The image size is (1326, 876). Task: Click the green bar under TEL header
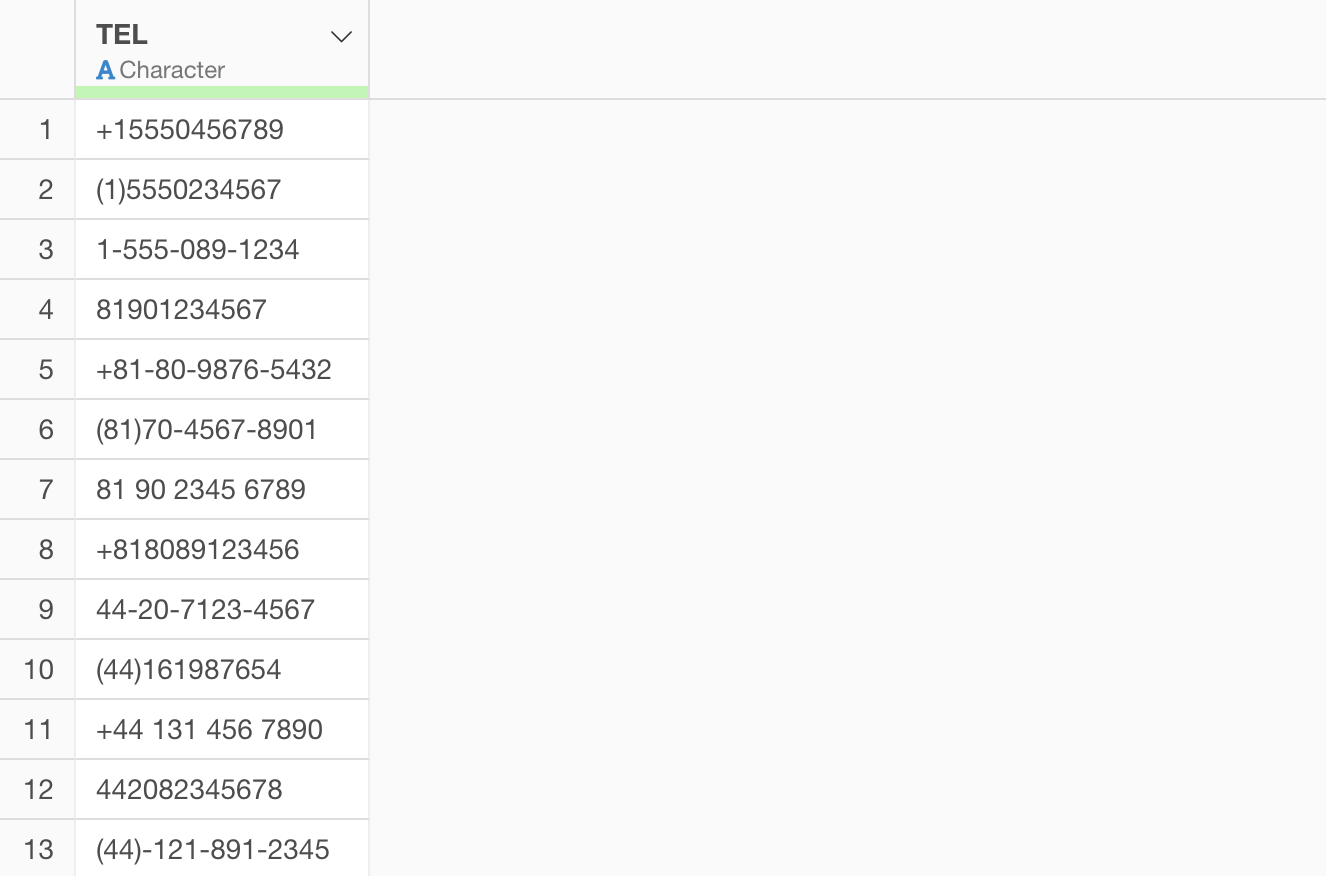[x=221, y=93]
